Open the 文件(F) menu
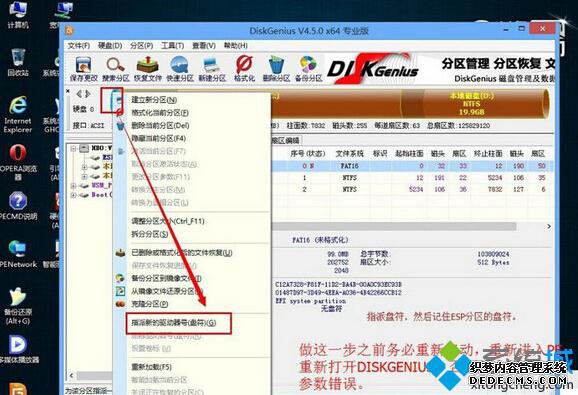 tap(79, 46)
